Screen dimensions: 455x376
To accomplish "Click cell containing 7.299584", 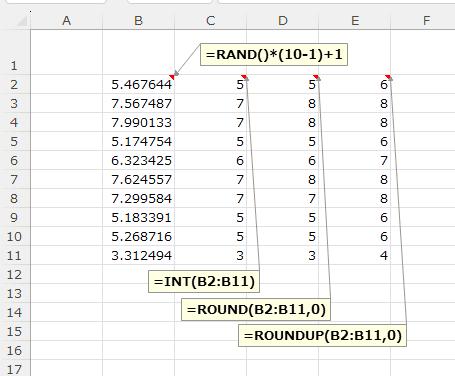I will coord(138,198).
